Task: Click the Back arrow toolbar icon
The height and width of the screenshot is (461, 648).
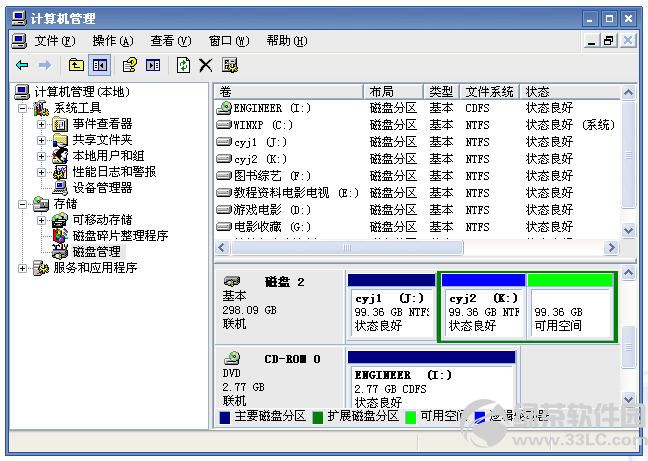Action: (x=22, y=65)
